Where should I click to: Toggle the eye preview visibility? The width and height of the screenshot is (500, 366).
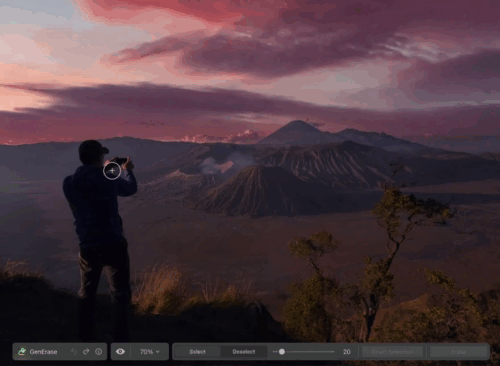point(120,352)
